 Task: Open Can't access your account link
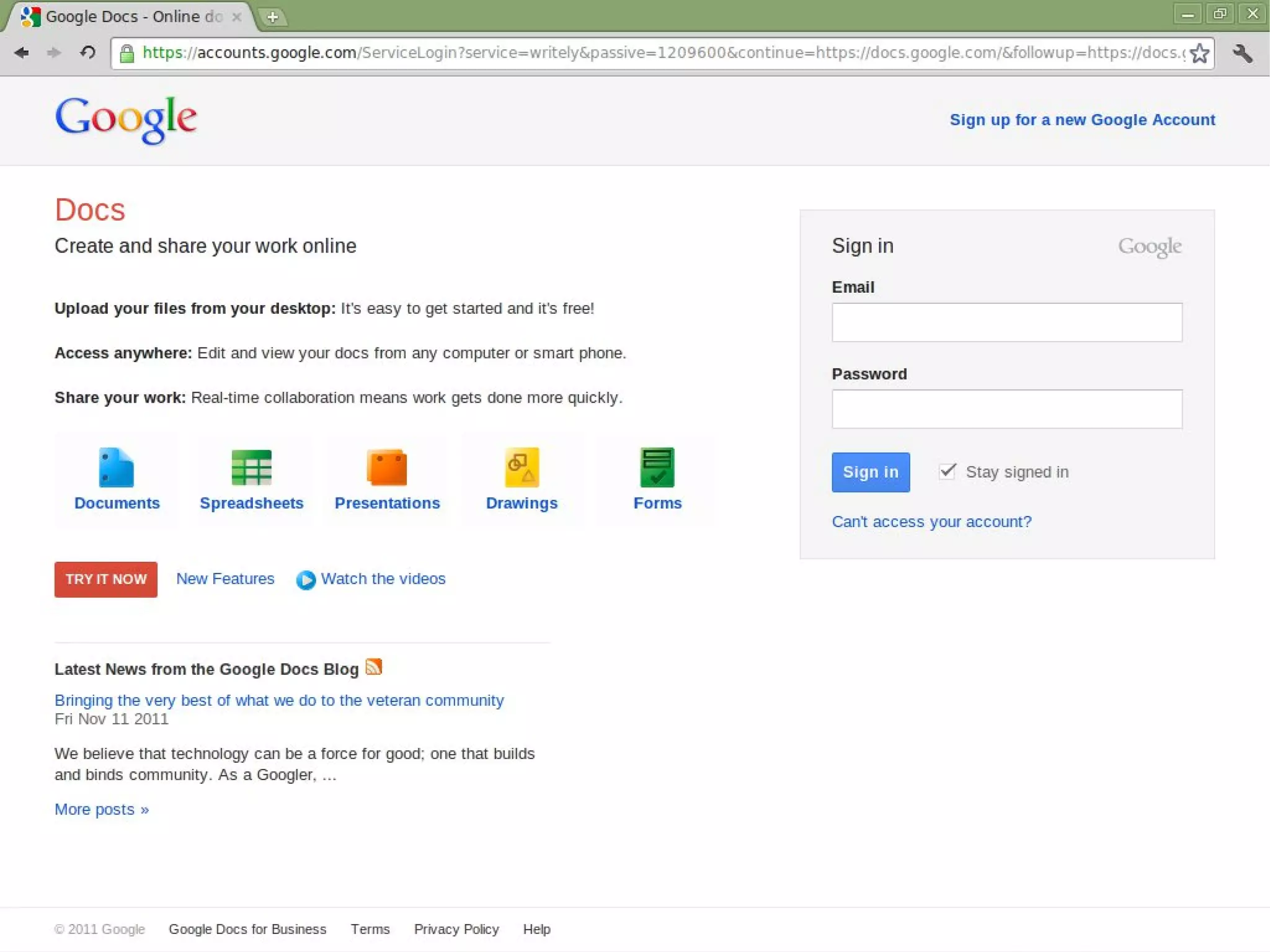pyautogui.click(x=931, y=522)
